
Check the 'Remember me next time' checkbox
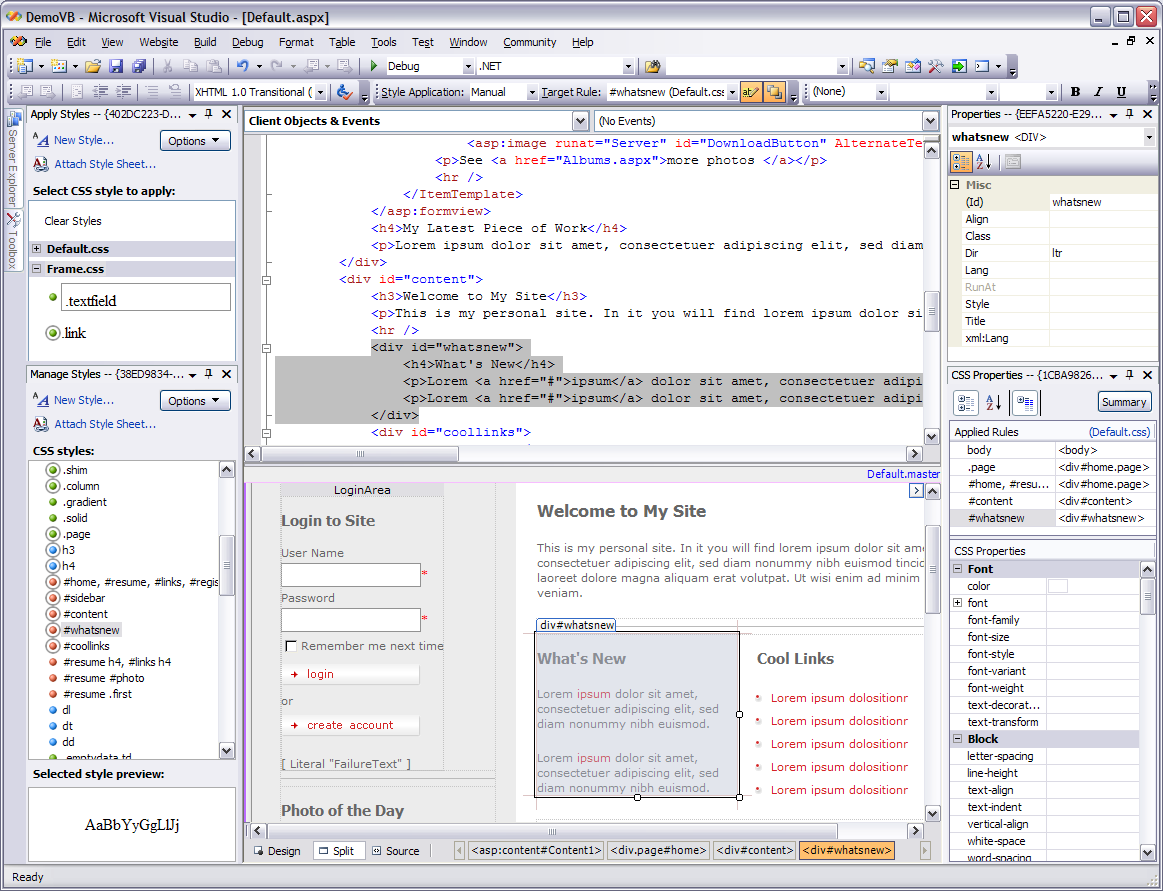[291, 645]
